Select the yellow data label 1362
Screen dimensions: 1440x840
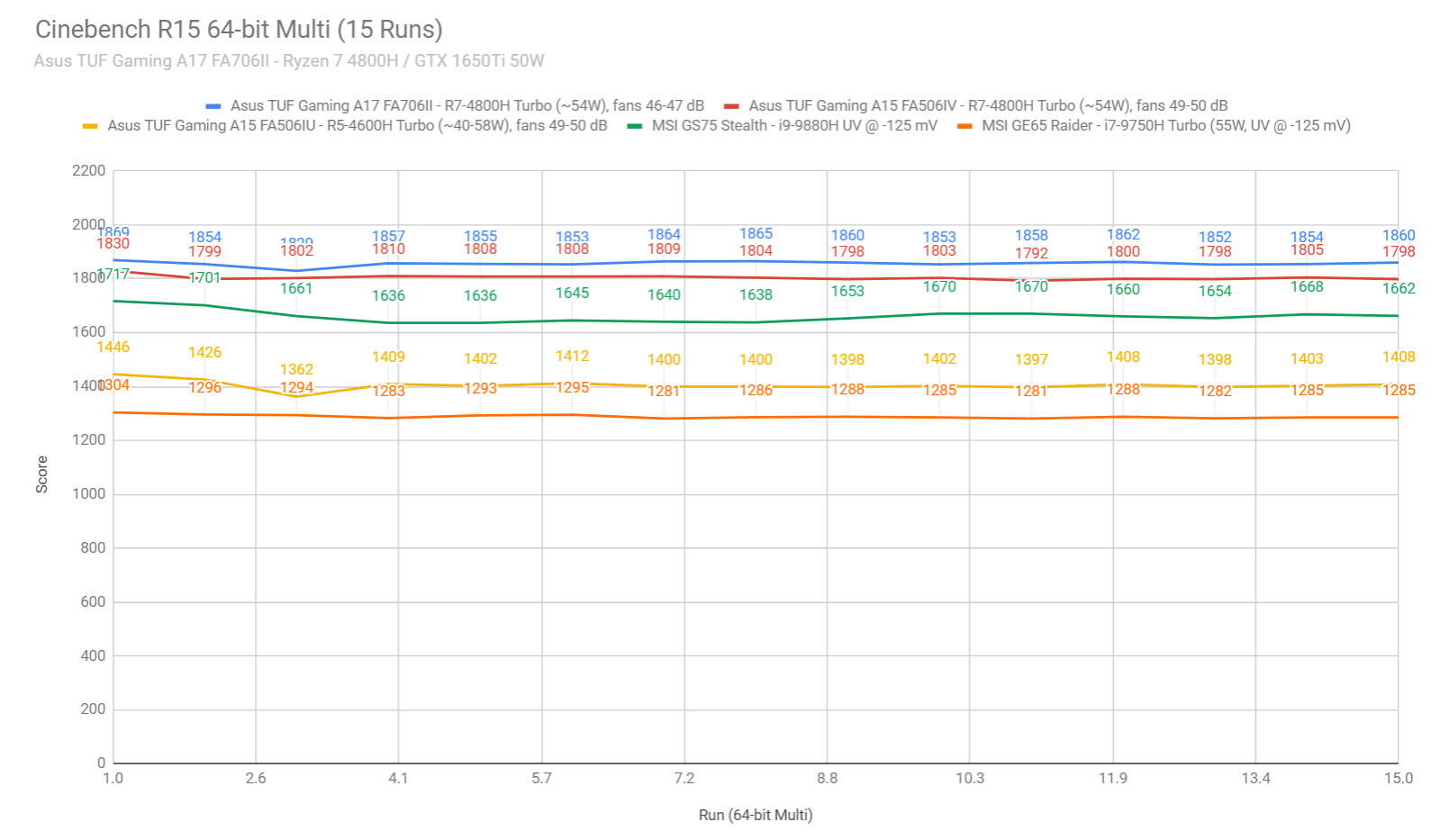tap(296, 370)
